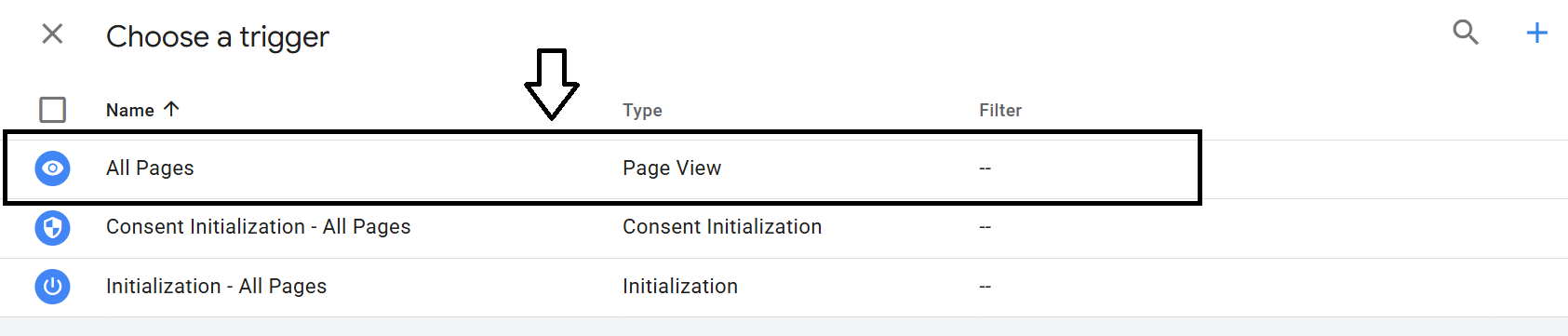Click Consent Initialization type cell

point(722,227)
